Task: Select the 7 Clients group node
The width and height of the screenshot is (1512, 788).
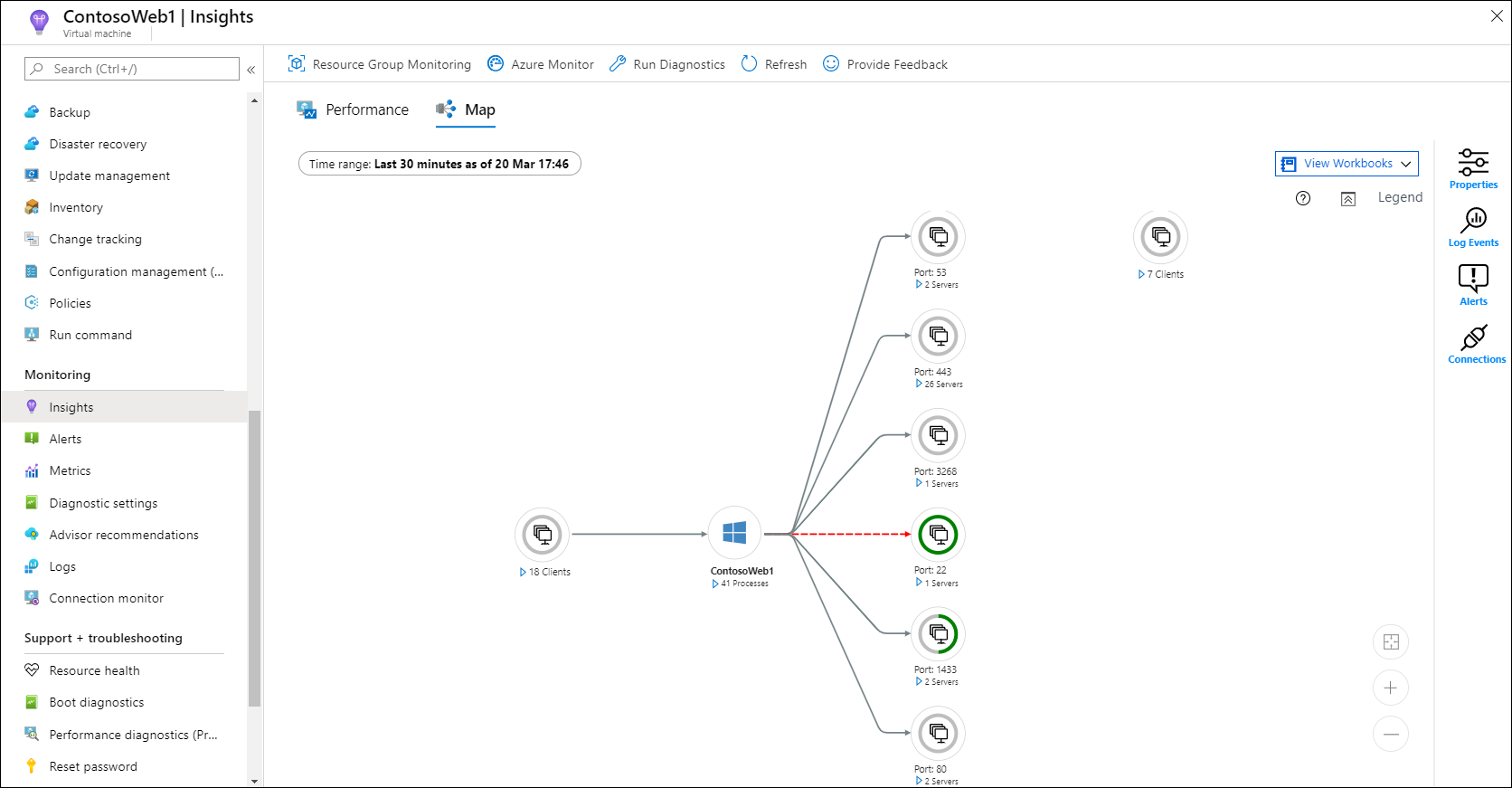Action: [x=1161, y=238]
